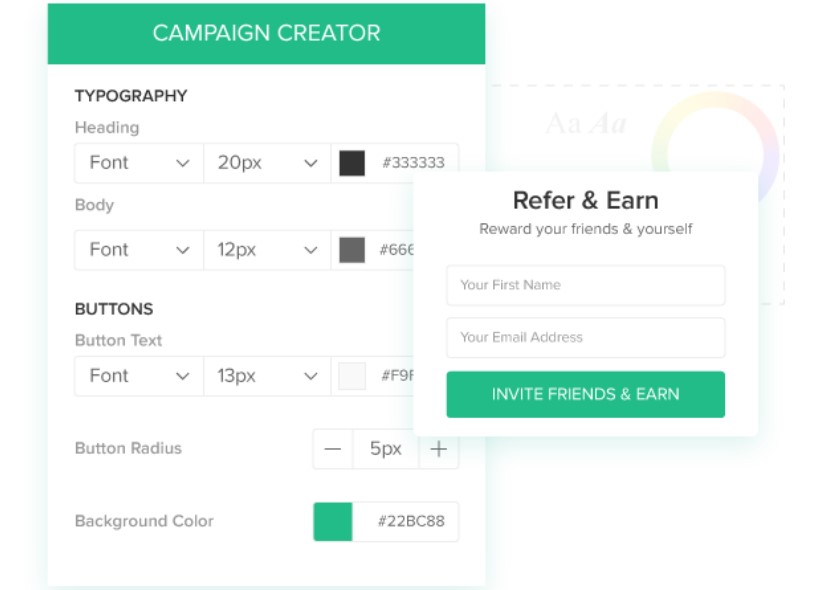Click the light button text color swatch
819x590 pixels.
click(x=352, y=376)
